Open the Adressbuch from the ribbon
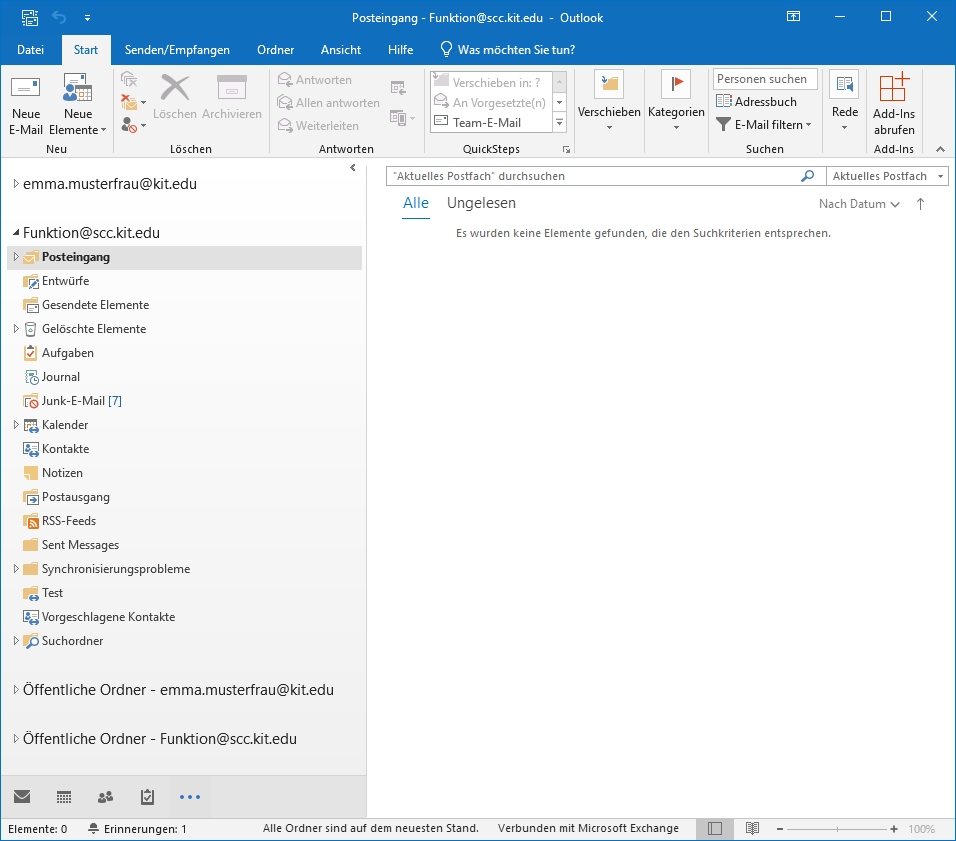Viewport: 956px width, 841px height. coord(756,102)
